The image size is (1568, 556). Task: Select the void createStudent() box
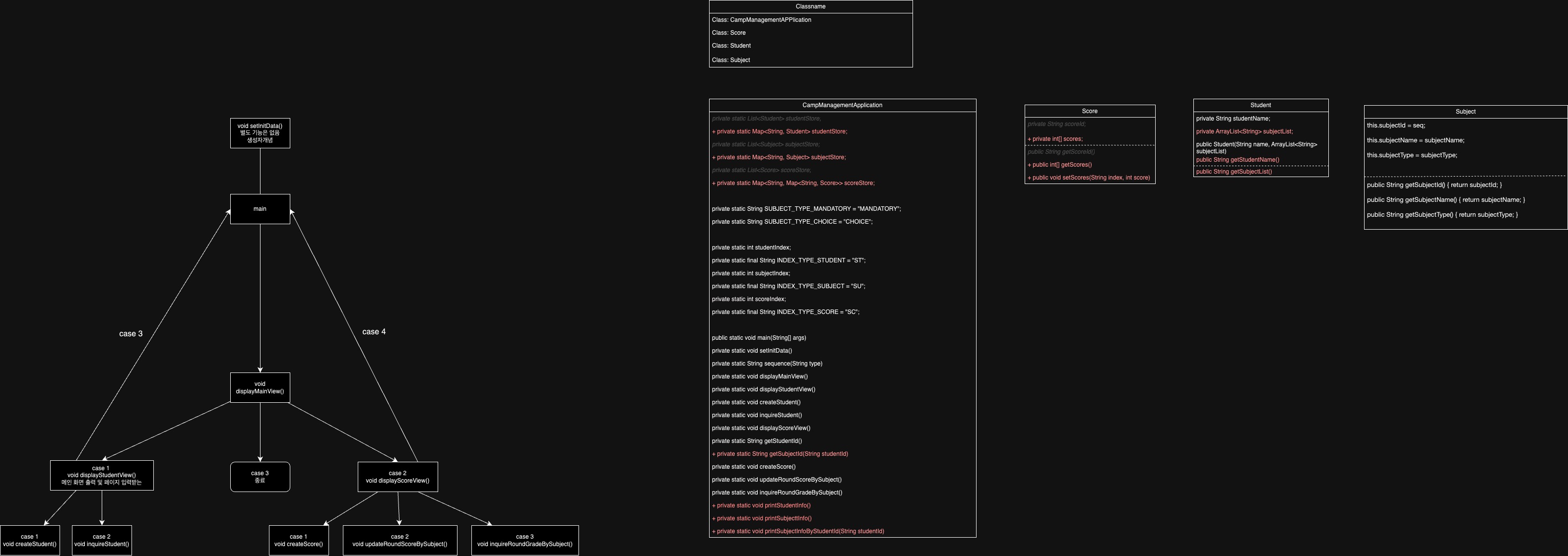(x=30, y=540)
